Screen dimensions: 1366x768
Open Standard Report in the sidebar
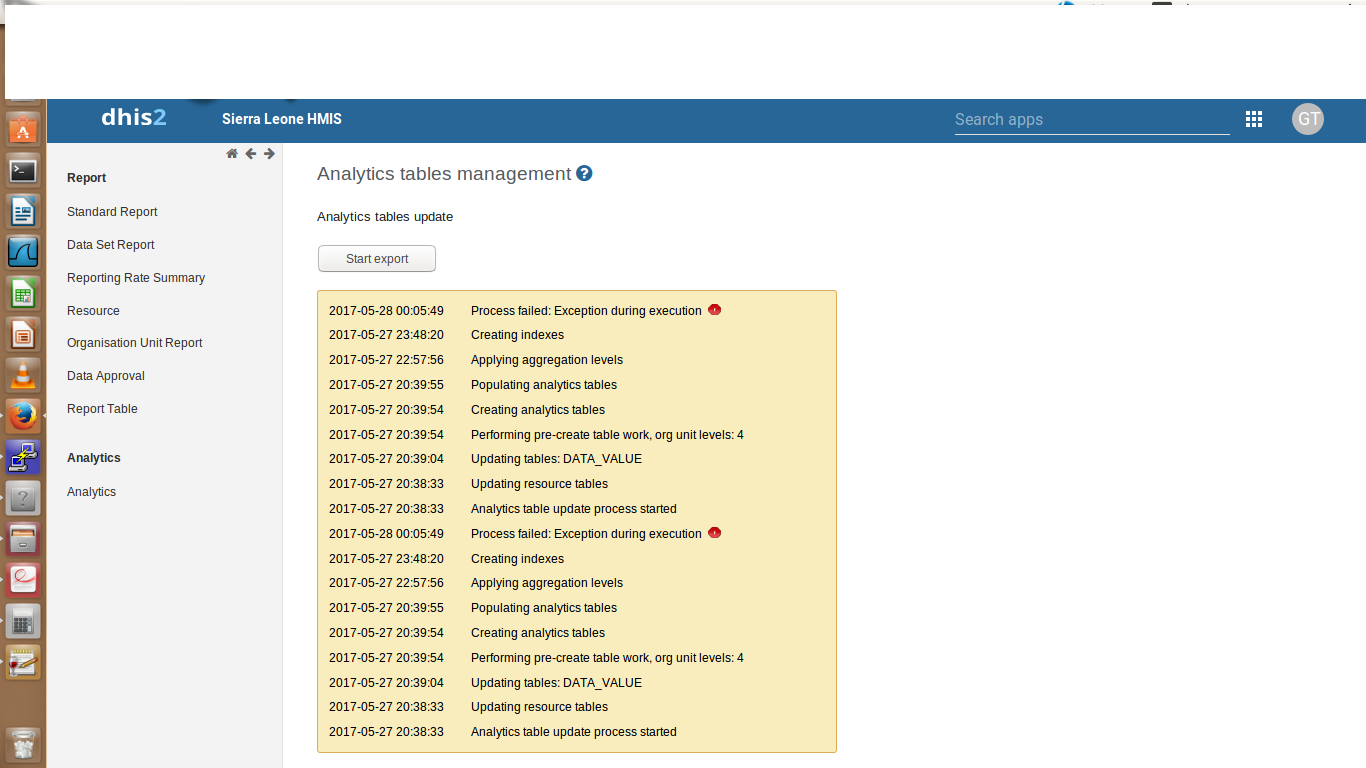(x=112, y=212)
